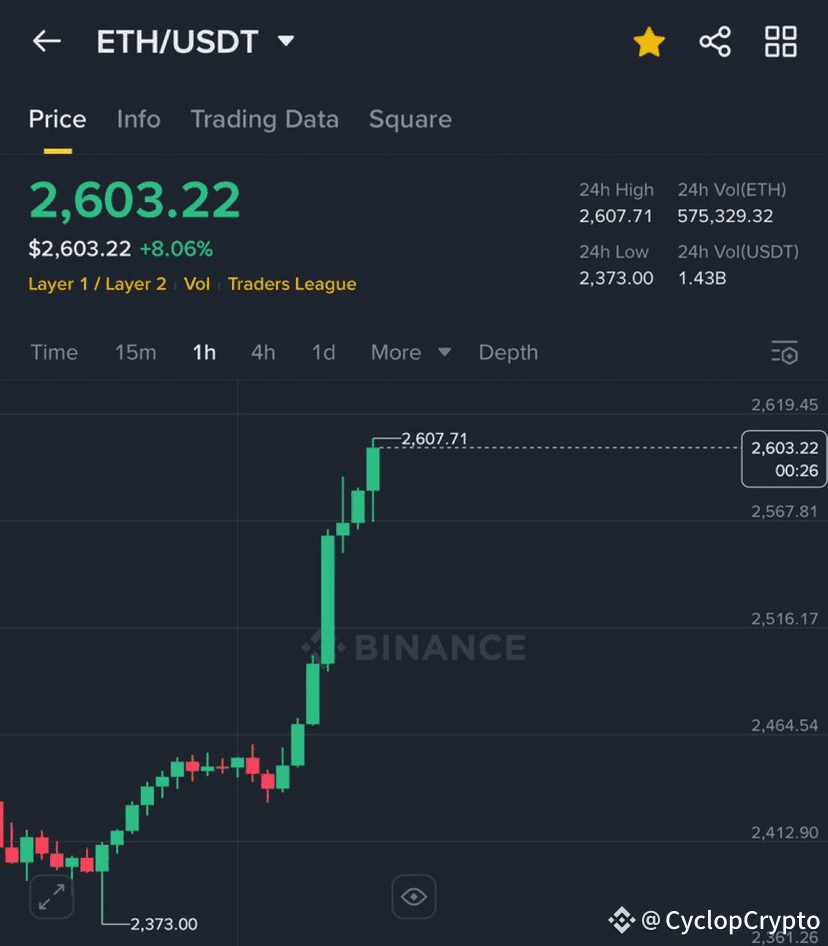Click the current price label box 2,603.22 00:26
Screen dimensions: 828x946
point(784,459)
